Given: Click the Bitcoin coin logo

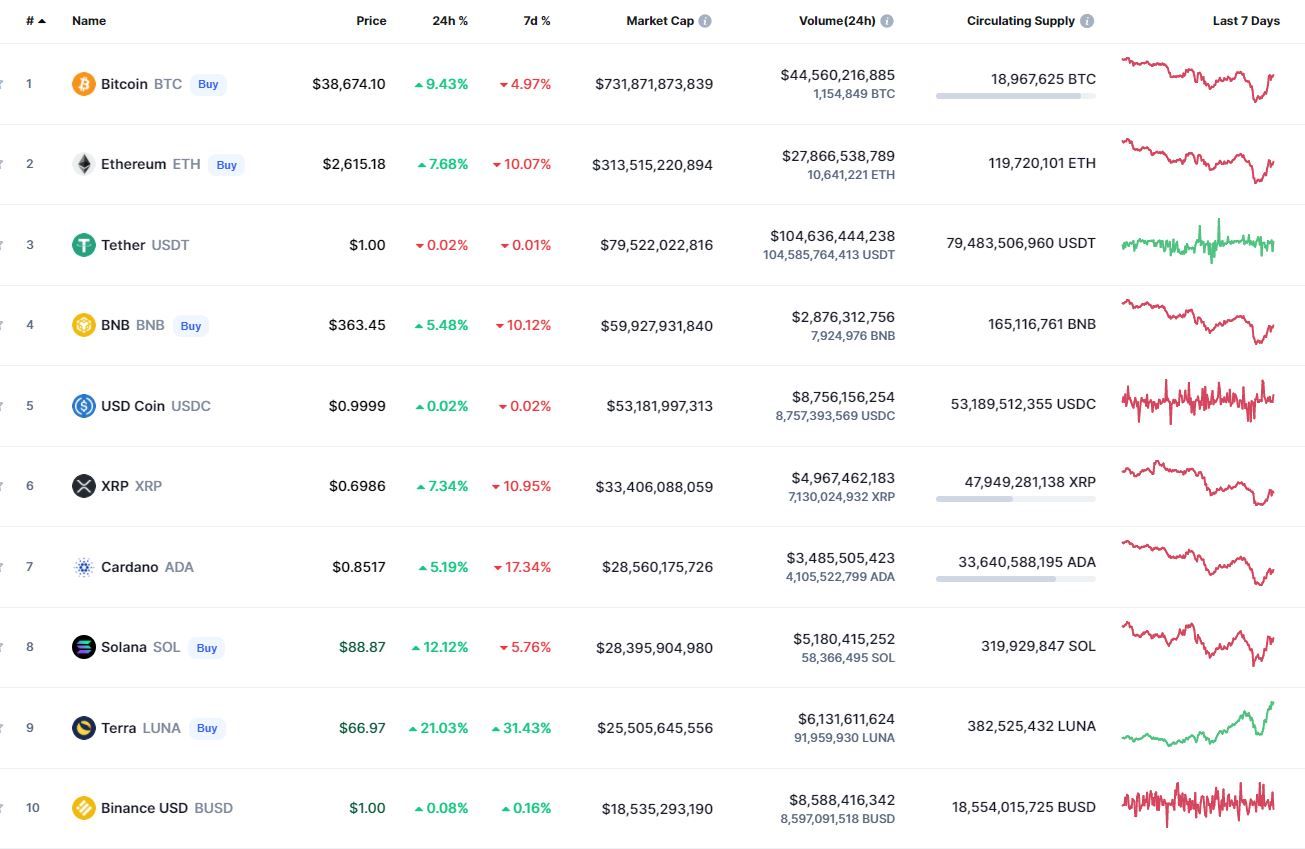Looking at the screenshot, I should click(84, 84).
